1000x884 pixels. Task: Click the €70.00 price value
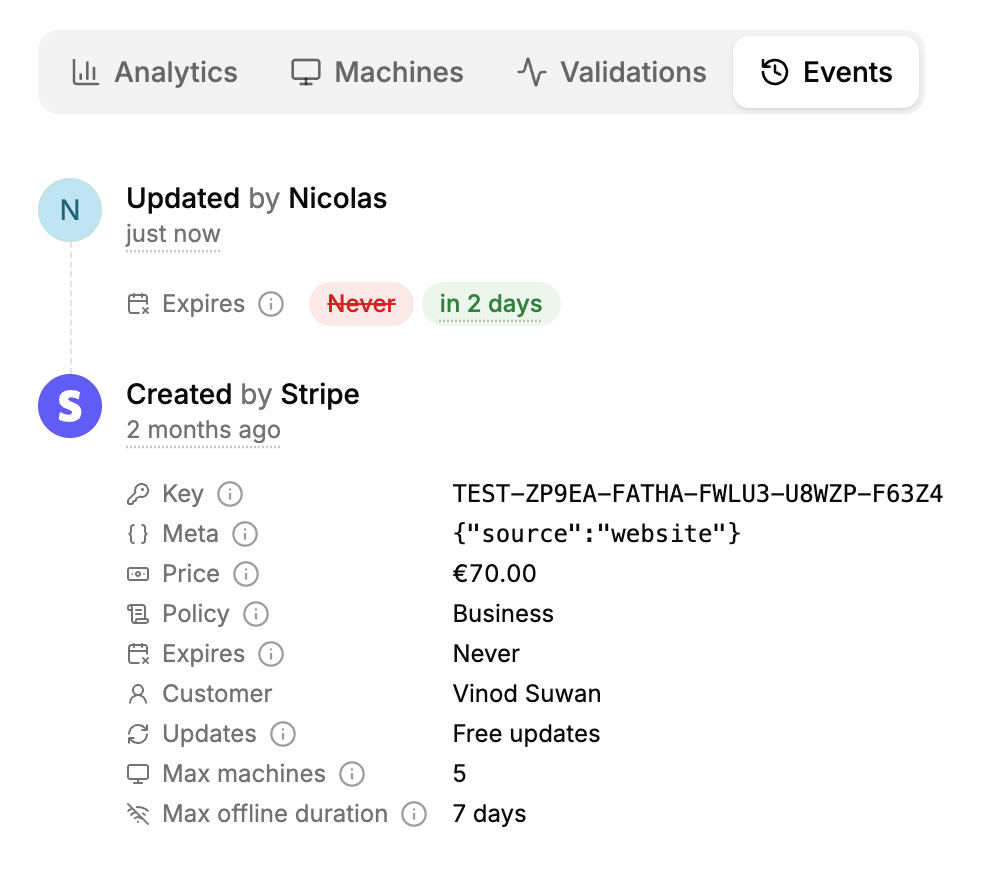pos(495,574)
